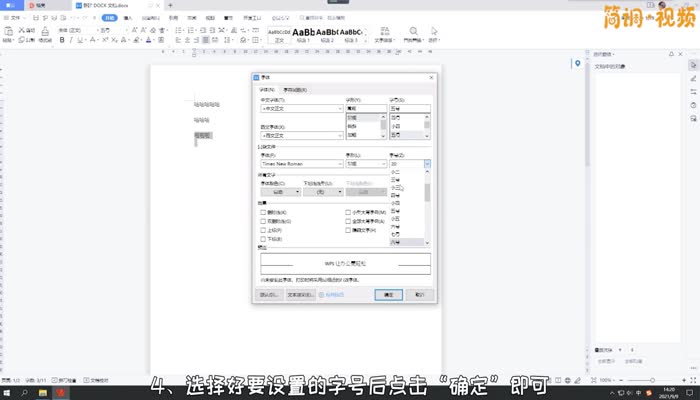Click the location pin icon beside document
This screenshot has height=400, width=700.
click(577, 65)
